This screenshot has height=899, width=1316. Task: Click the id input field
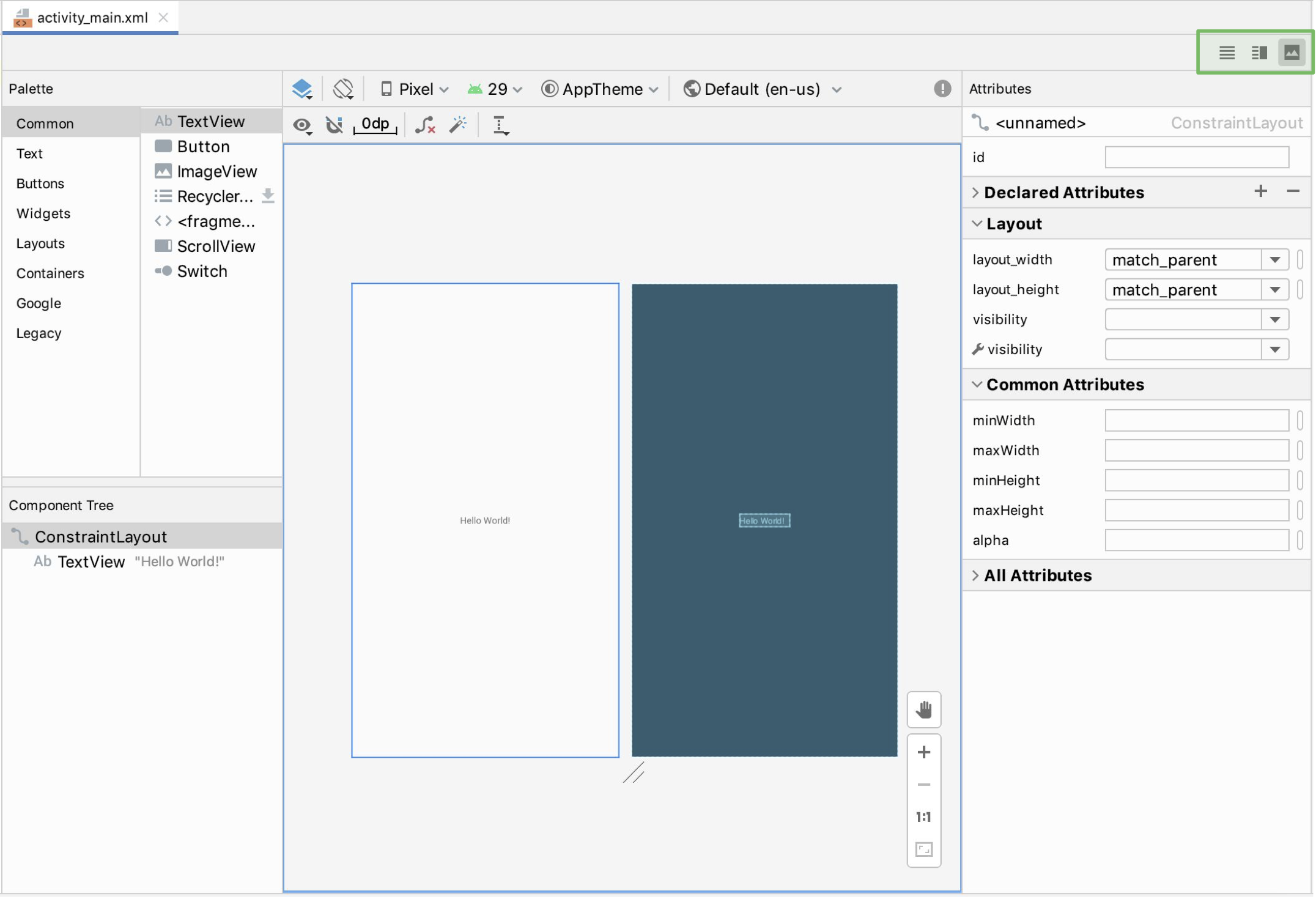pos(1197,156)
